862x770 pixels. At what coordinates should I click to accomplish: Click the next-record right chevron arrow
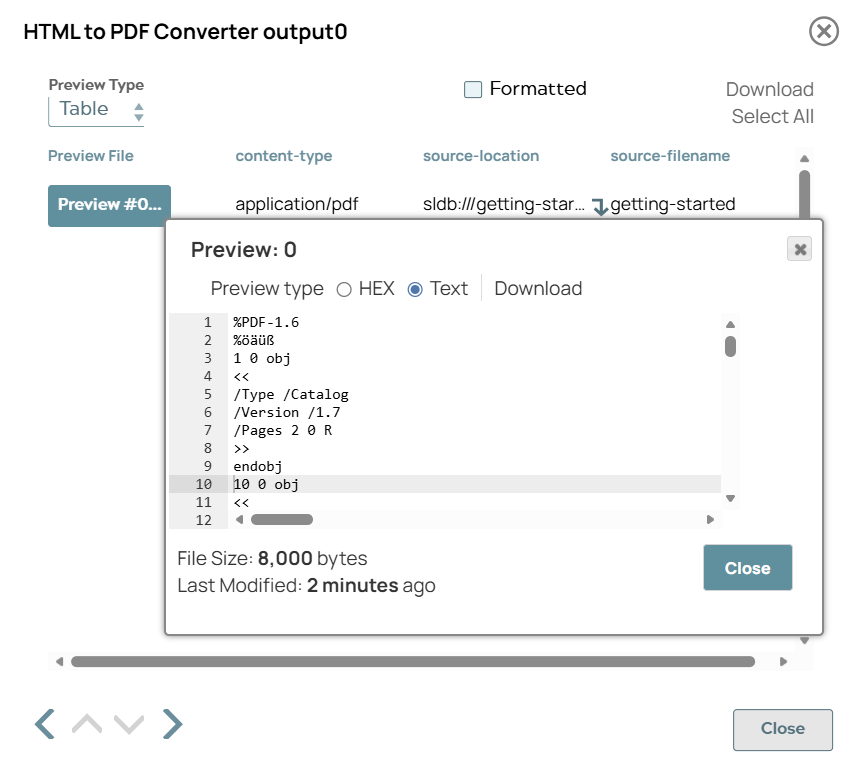click(171, 723)
